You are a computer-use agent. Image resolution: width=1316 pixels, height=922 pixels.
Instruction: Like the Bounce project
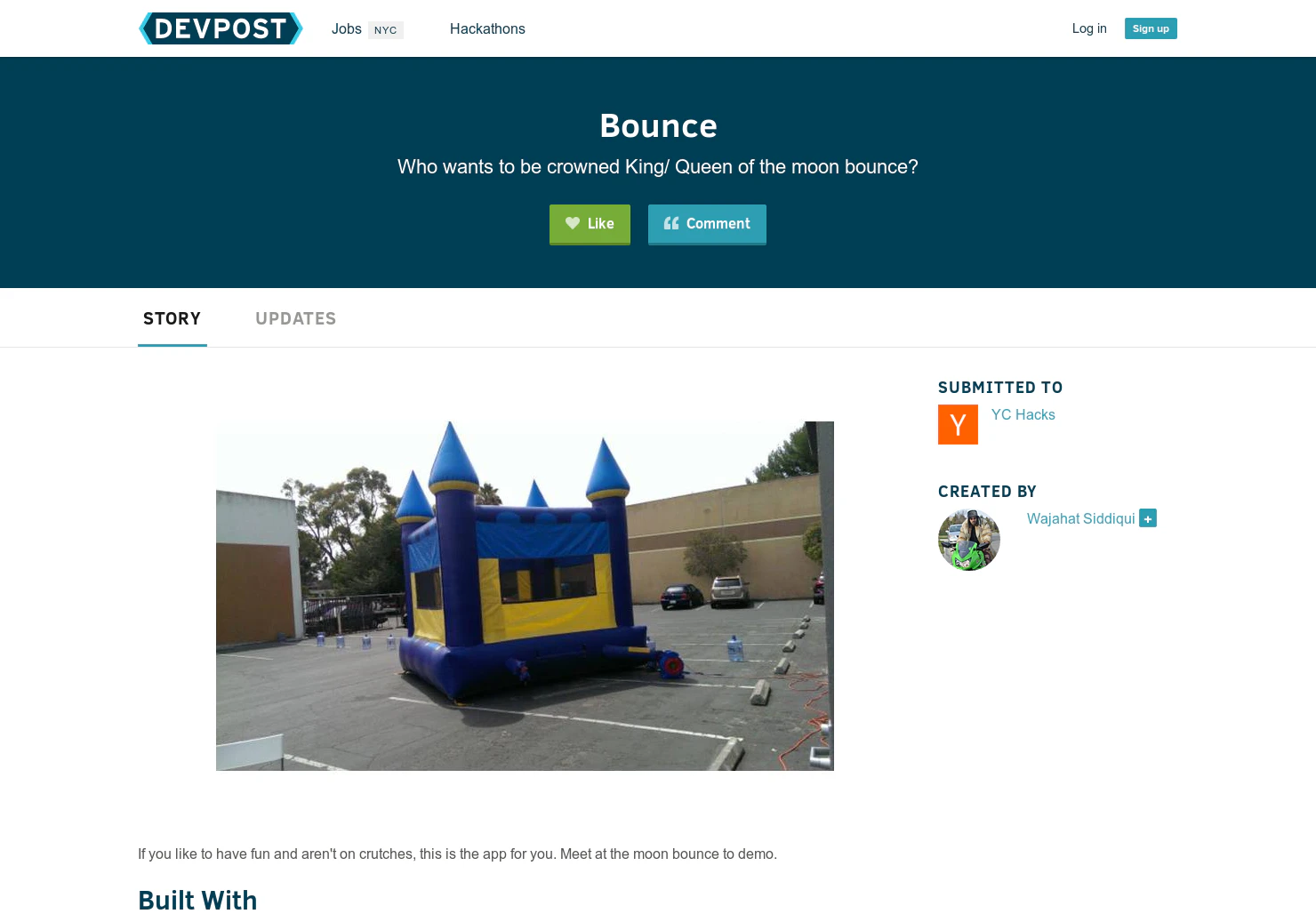590,224
